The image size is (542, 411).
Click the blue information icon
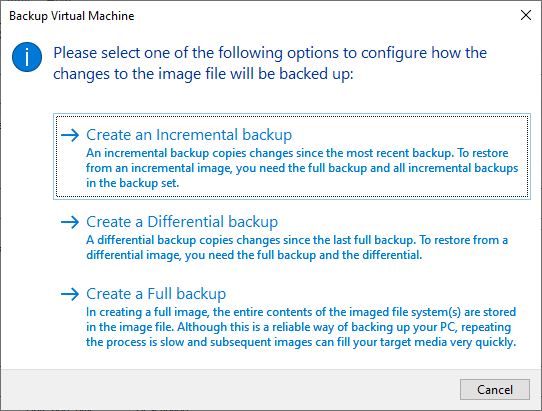point(27,57)
